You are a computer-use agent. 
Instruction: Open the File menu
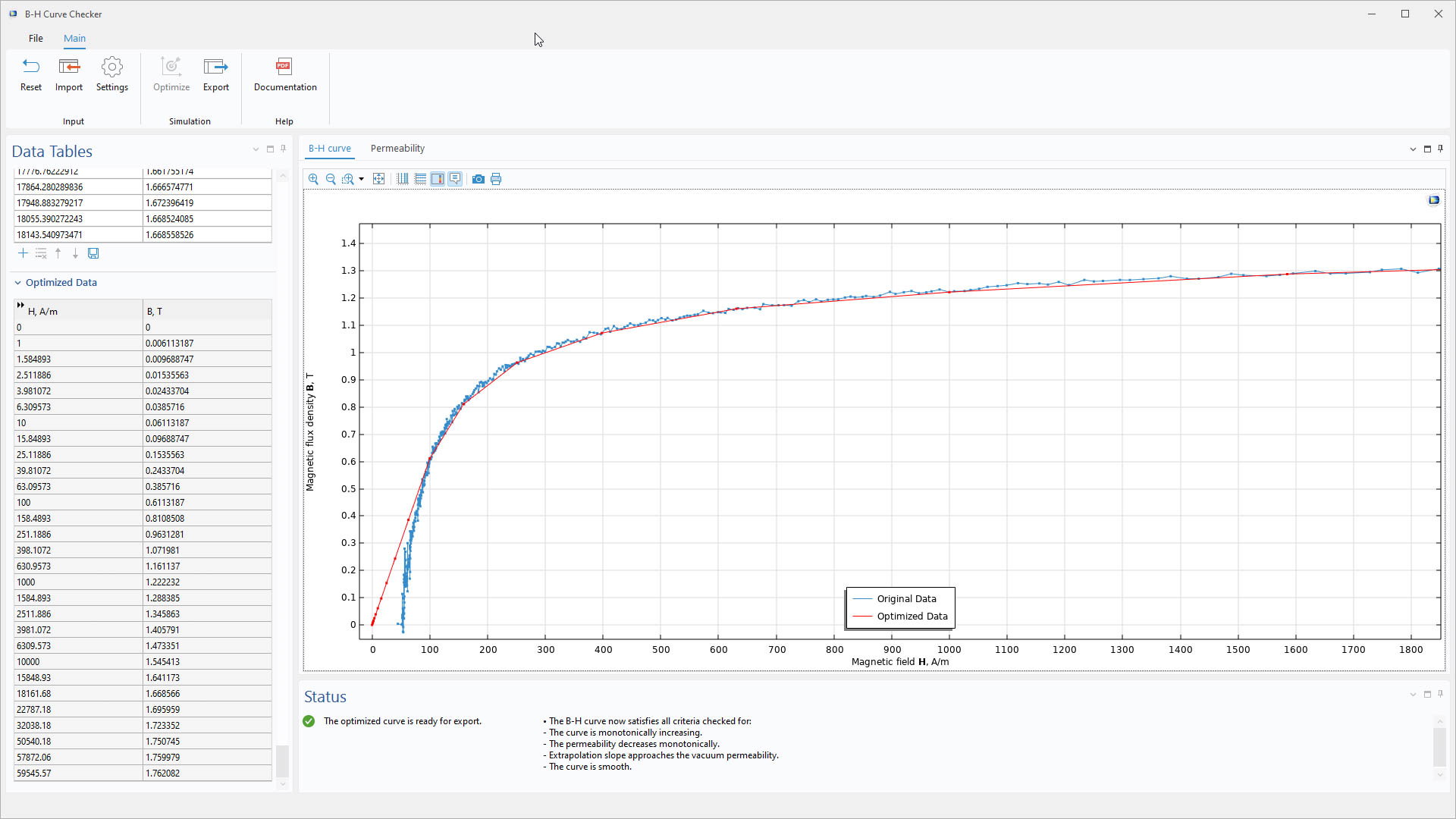coord(35,38)
